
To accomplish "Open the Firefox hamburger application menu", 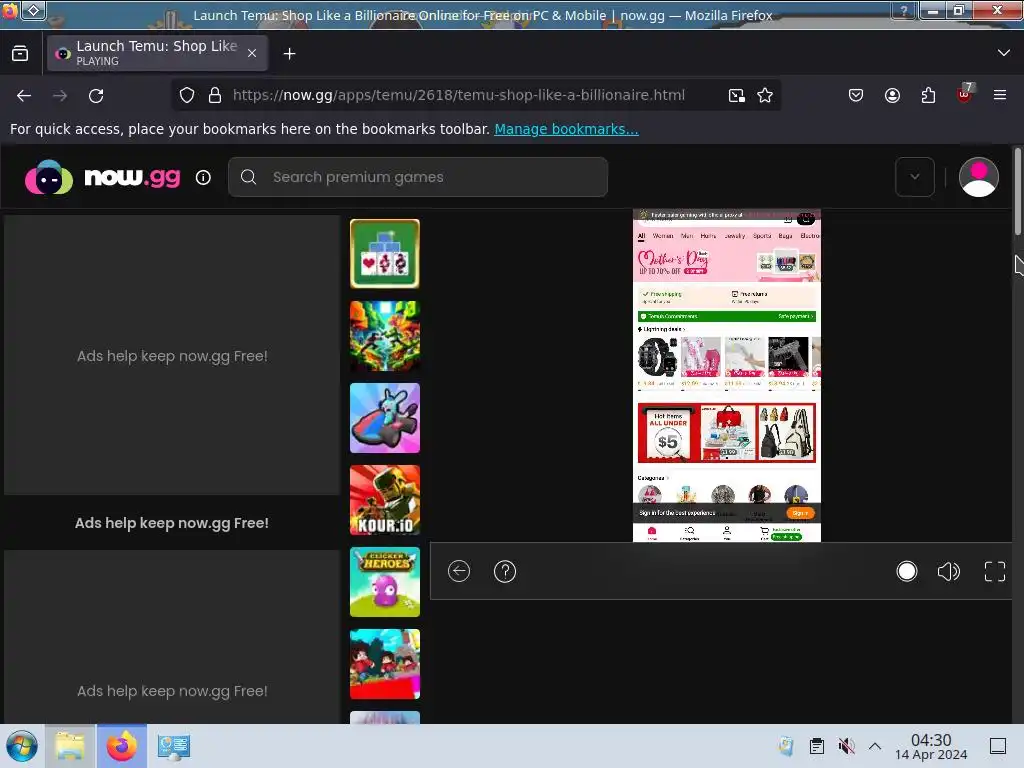I will coord(1000,95).
